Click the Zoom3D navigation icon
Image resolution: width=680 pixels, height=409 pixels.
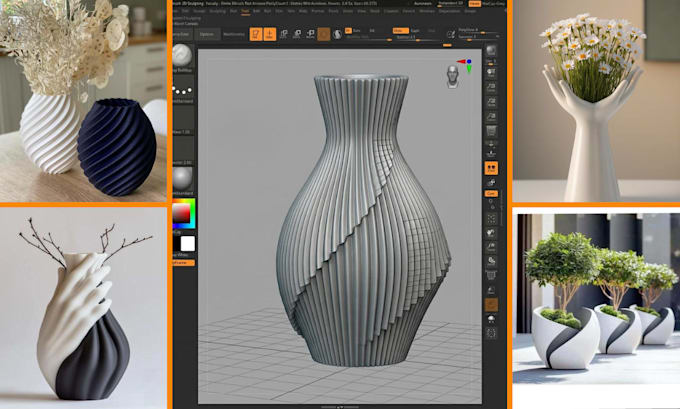click(x=491, y=247)
